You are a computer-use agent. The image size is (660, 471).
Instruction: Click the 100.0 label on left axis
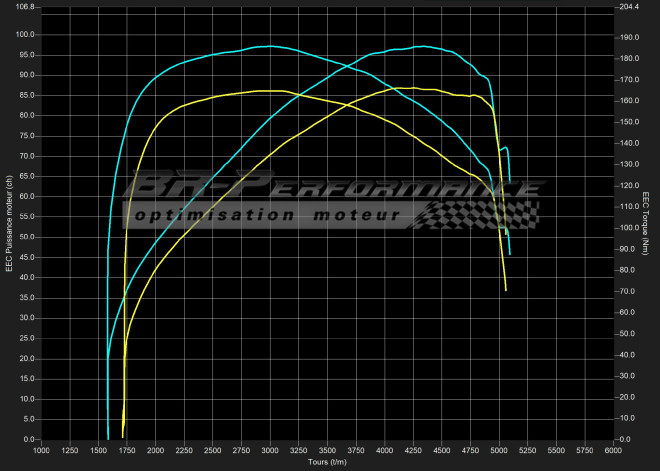pos(25,34)
